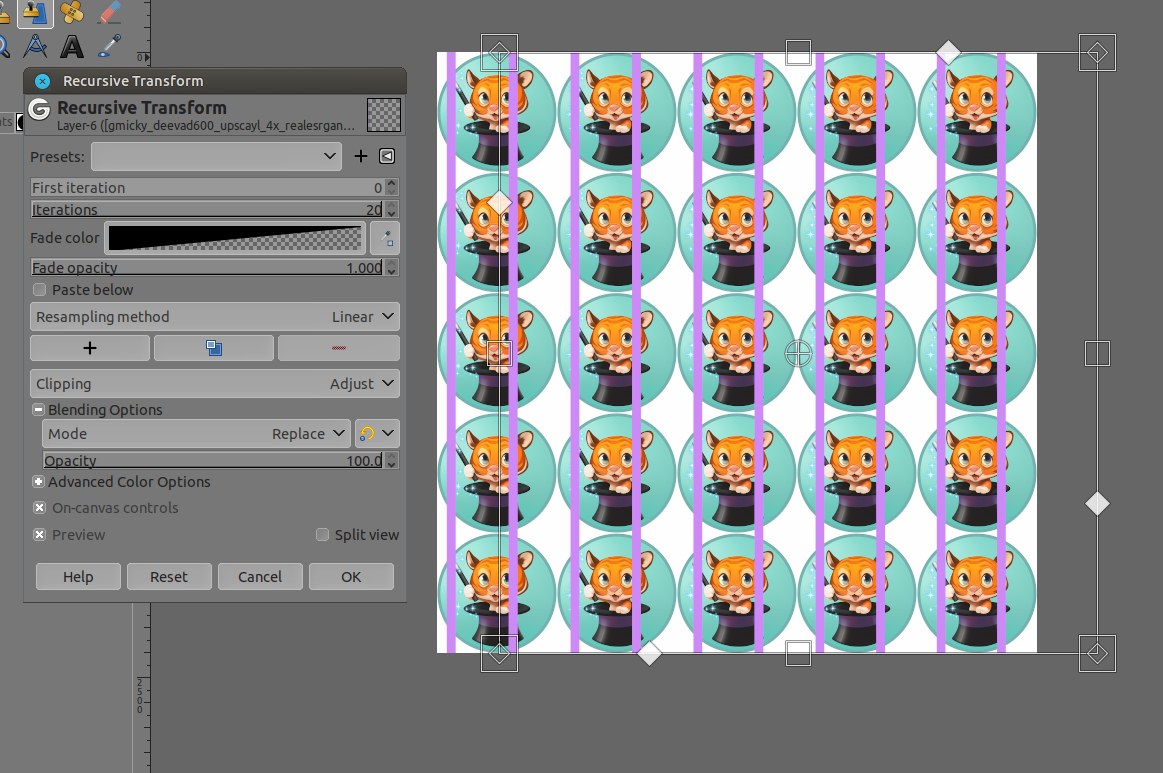1163x773 pixels.
Task: Pick fade color from the image
Action: tap(386, 238)
